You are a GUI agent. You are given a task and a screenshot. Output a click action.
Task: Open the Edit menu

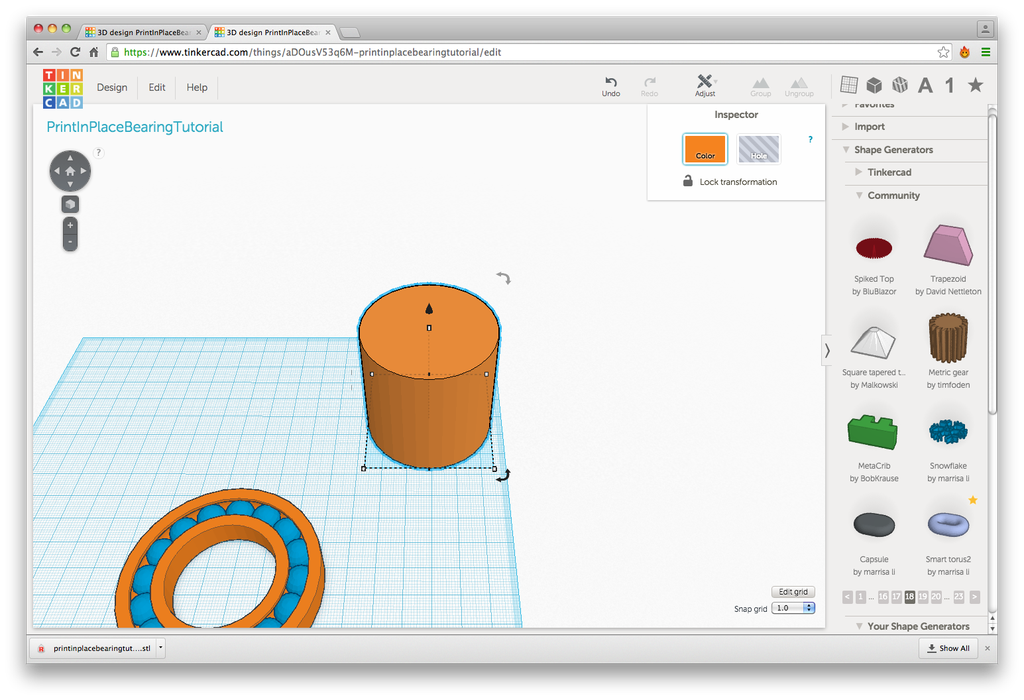pos(157,88)
